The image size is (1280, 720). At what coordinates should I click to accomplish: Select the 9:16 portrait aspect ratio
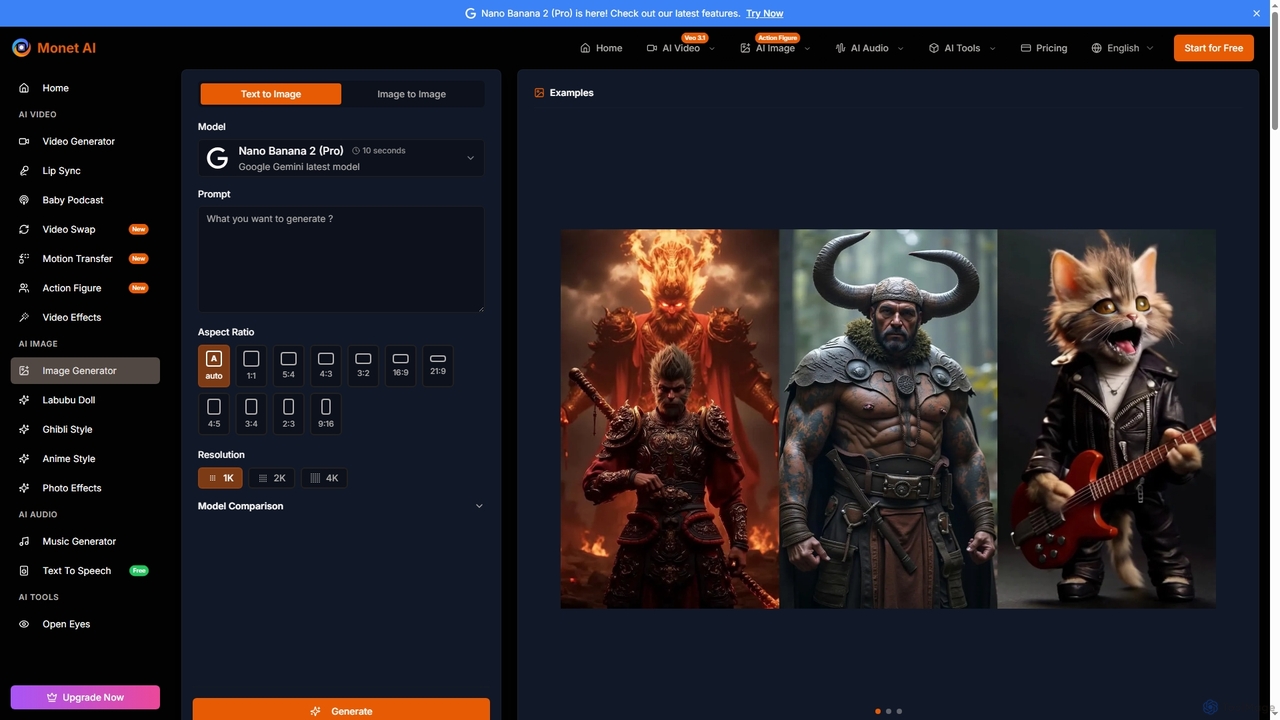click(326, 414)
